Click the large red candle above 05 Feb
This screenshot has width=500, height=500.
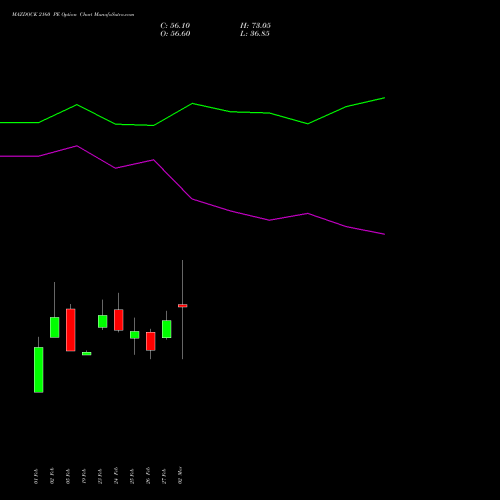71,330
